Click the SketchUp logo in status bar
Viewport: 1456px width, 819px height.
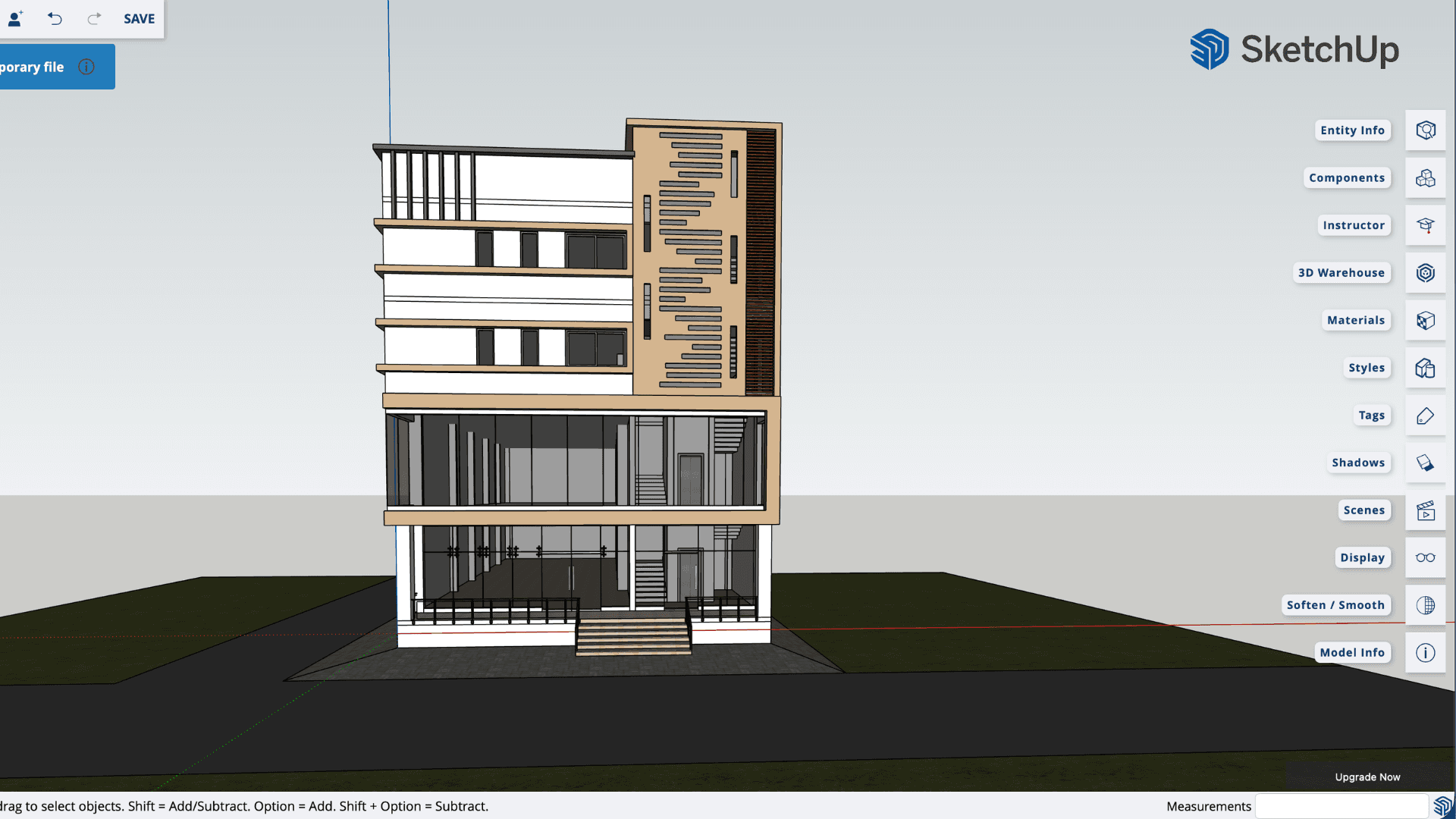1443,806
